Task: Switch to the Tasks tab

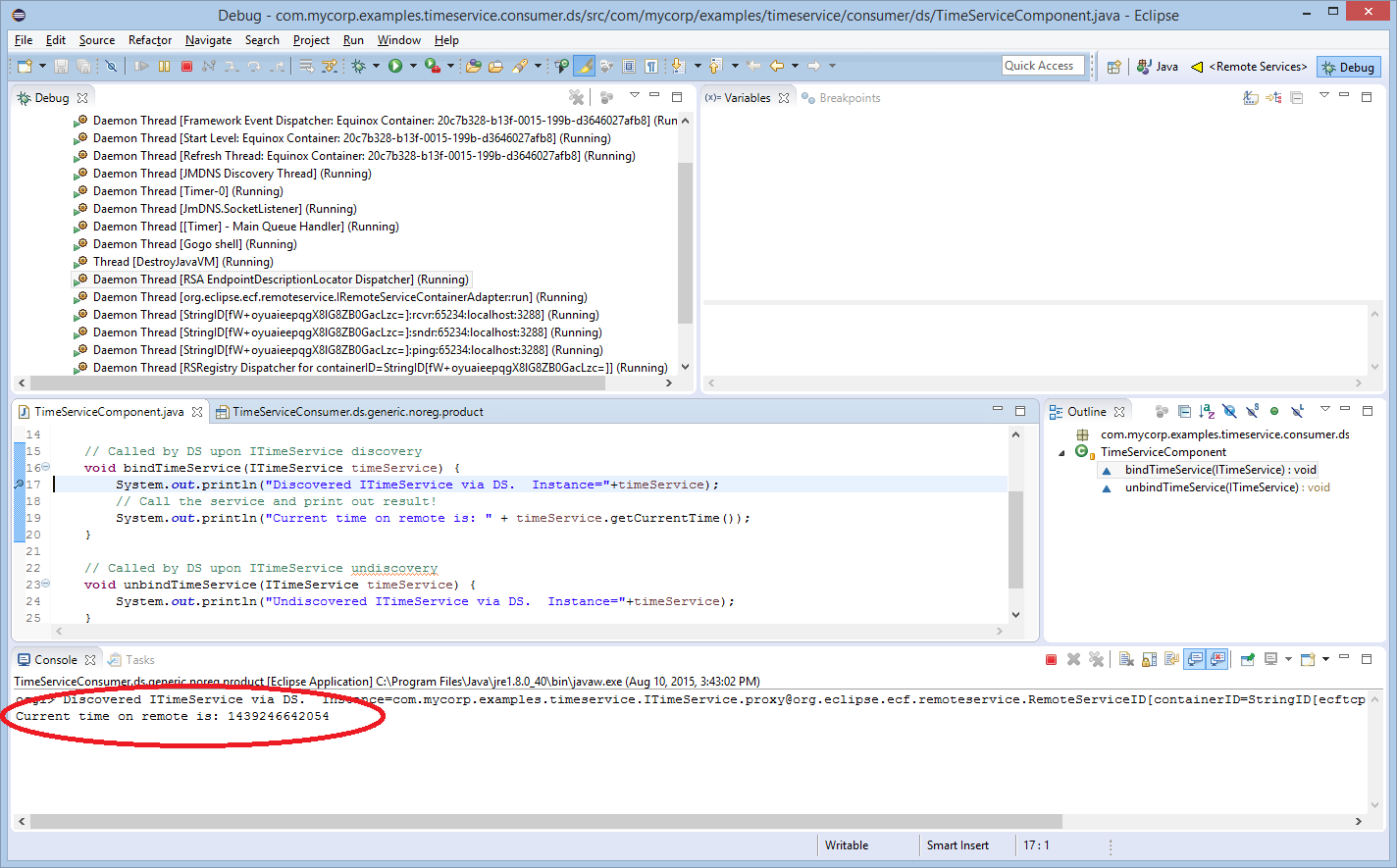Action: (131, 660)
